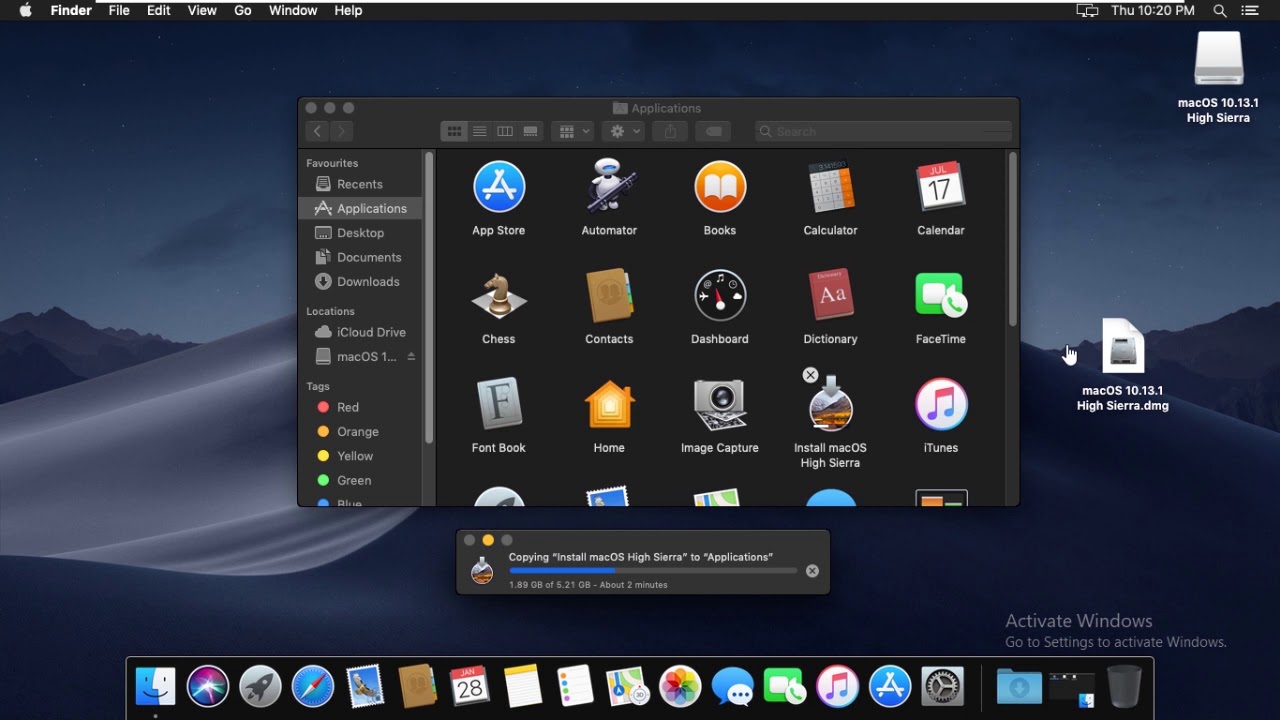Filter by the Orange tag
Viewport: 1280px width, 720px height.
click(x=360, y=432)
